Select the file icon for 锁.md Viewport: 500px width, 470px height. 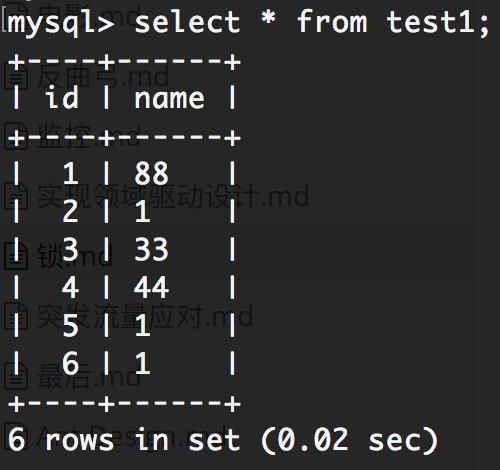click(16, 256)
